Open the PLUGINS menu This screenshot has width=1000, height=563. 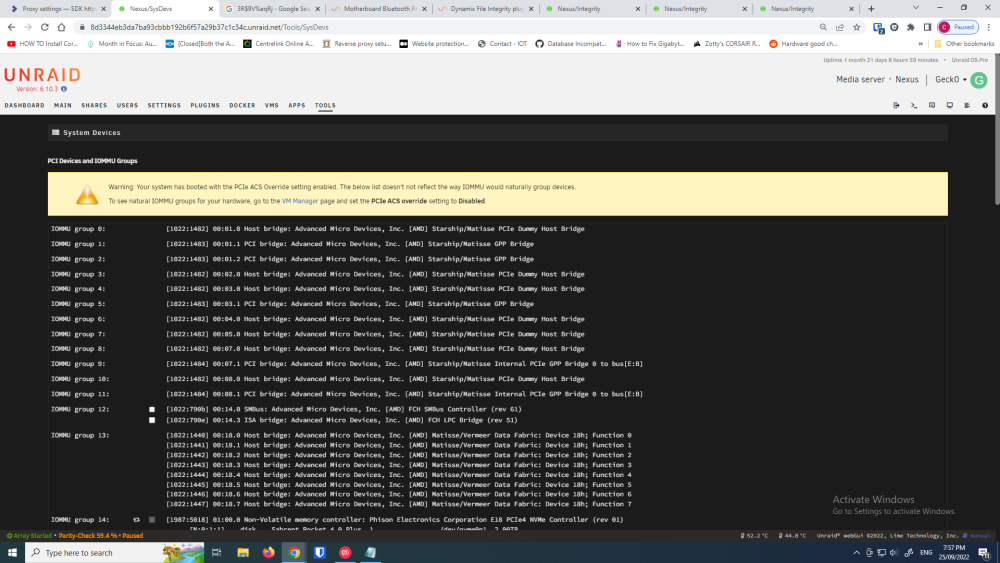pos(205,105)
